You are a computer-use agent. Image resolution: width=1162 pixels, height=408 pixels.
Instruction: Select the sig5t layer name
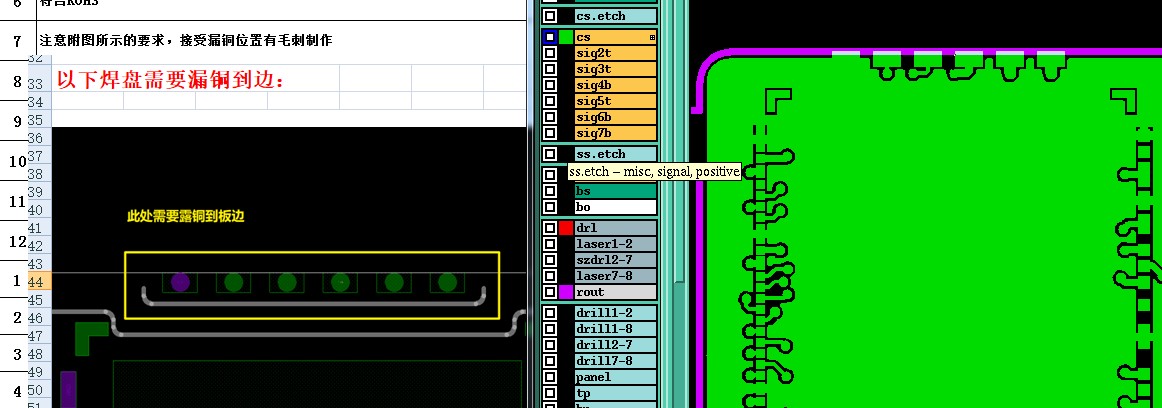[x=616, y=101]
